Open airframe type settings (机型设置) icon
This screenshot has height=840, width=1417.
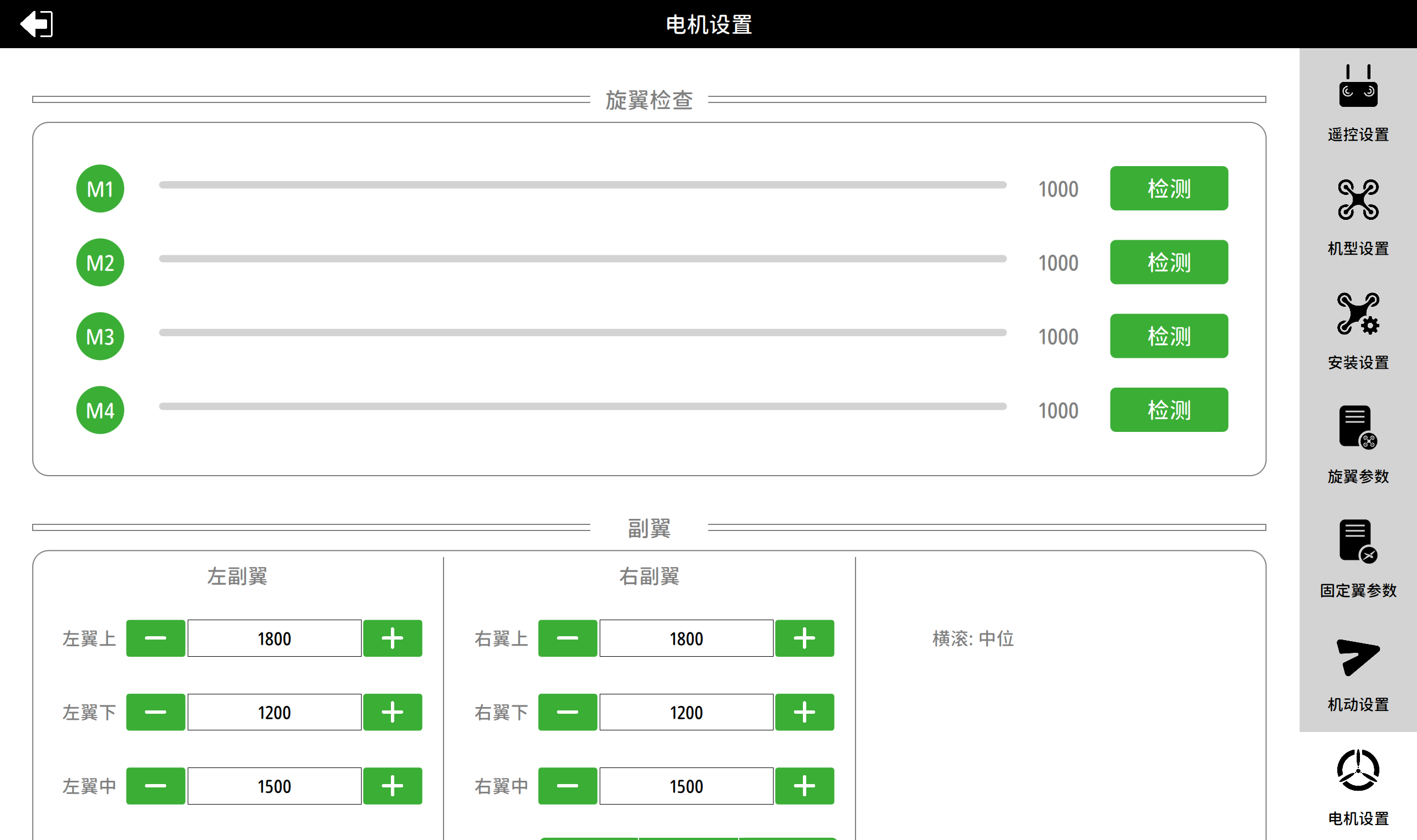[x=1358, y=200]
